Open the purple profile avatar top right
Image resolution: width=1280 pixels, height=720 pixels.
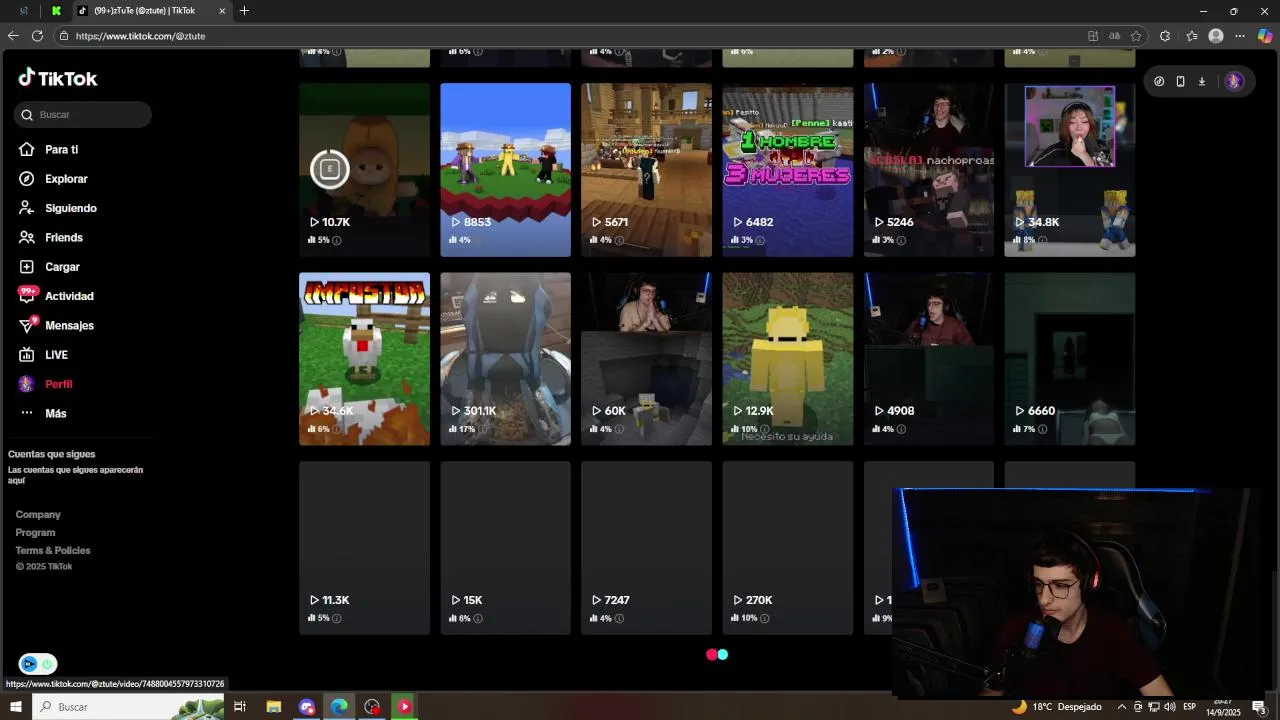(x=1234, y=81)
